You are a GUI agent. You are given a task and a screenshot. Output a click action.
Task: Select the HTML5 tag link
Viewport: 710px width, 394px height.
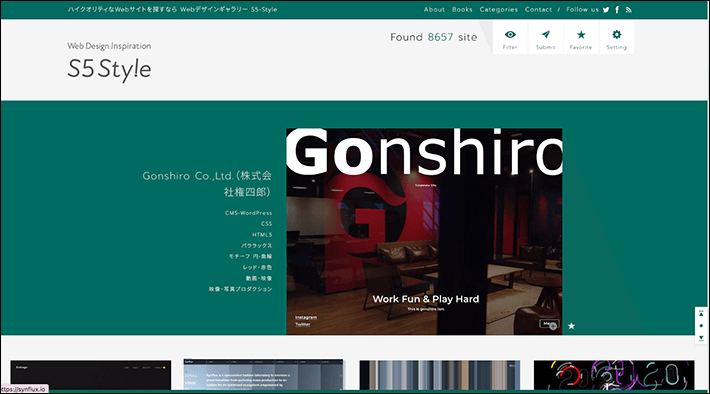coord(262,235)
